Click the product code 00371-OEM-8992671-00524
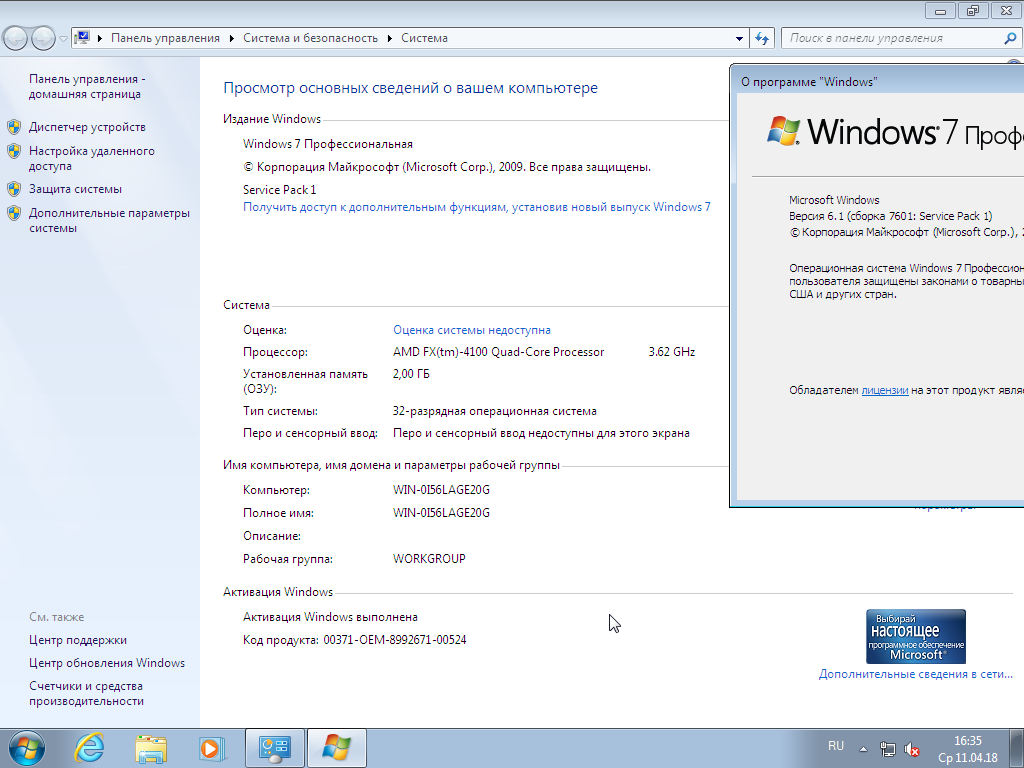Screen dimensions: 1024x768 coord(395,640)
